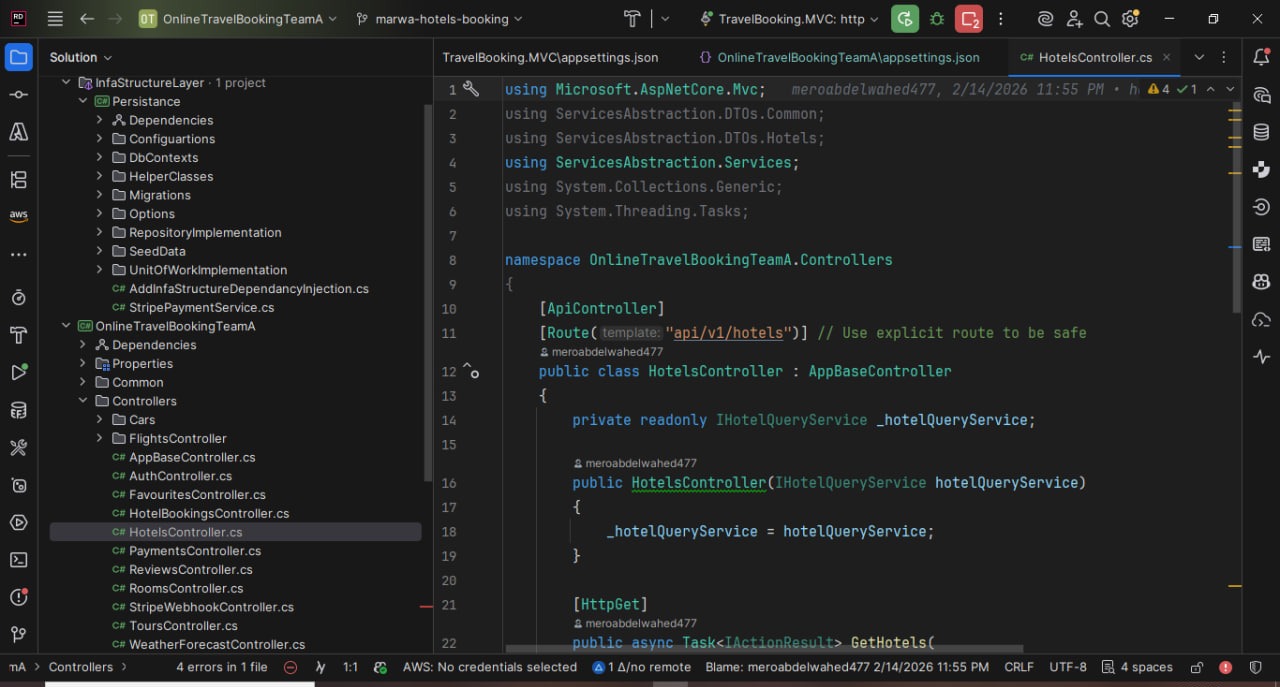Viewport: 1280px width, 687px height.
Task: Open Search Everywhere with the magnifier icon
Action: [1101, 18]
